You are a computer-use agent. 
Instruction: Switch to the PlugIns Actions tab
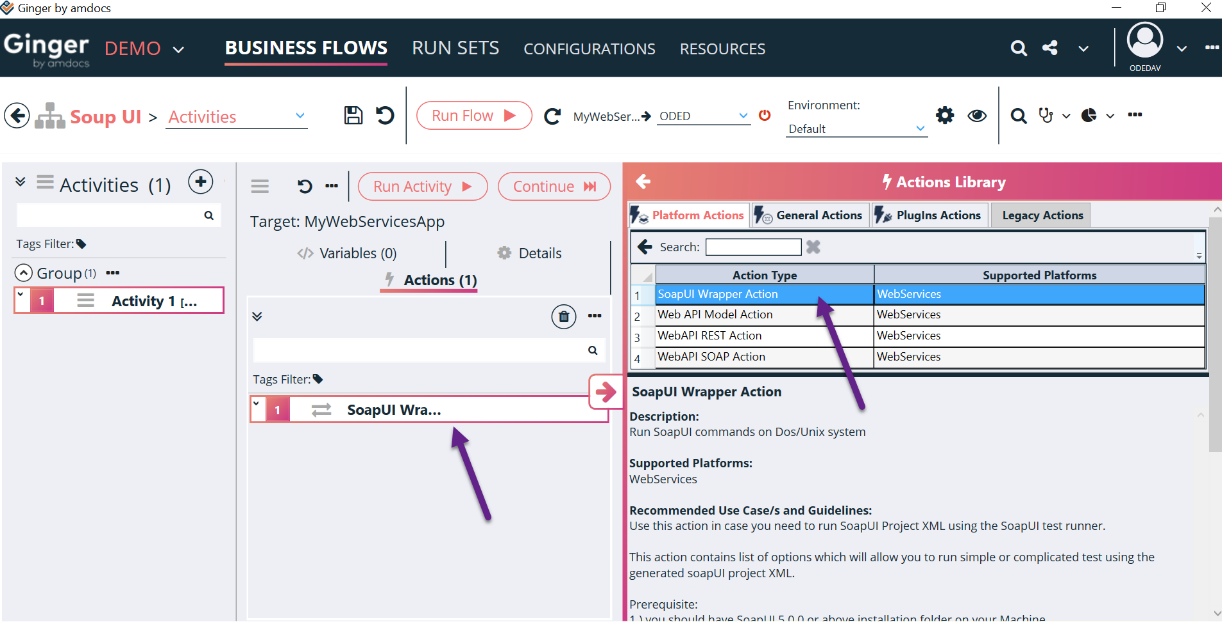tap(928, 215)
